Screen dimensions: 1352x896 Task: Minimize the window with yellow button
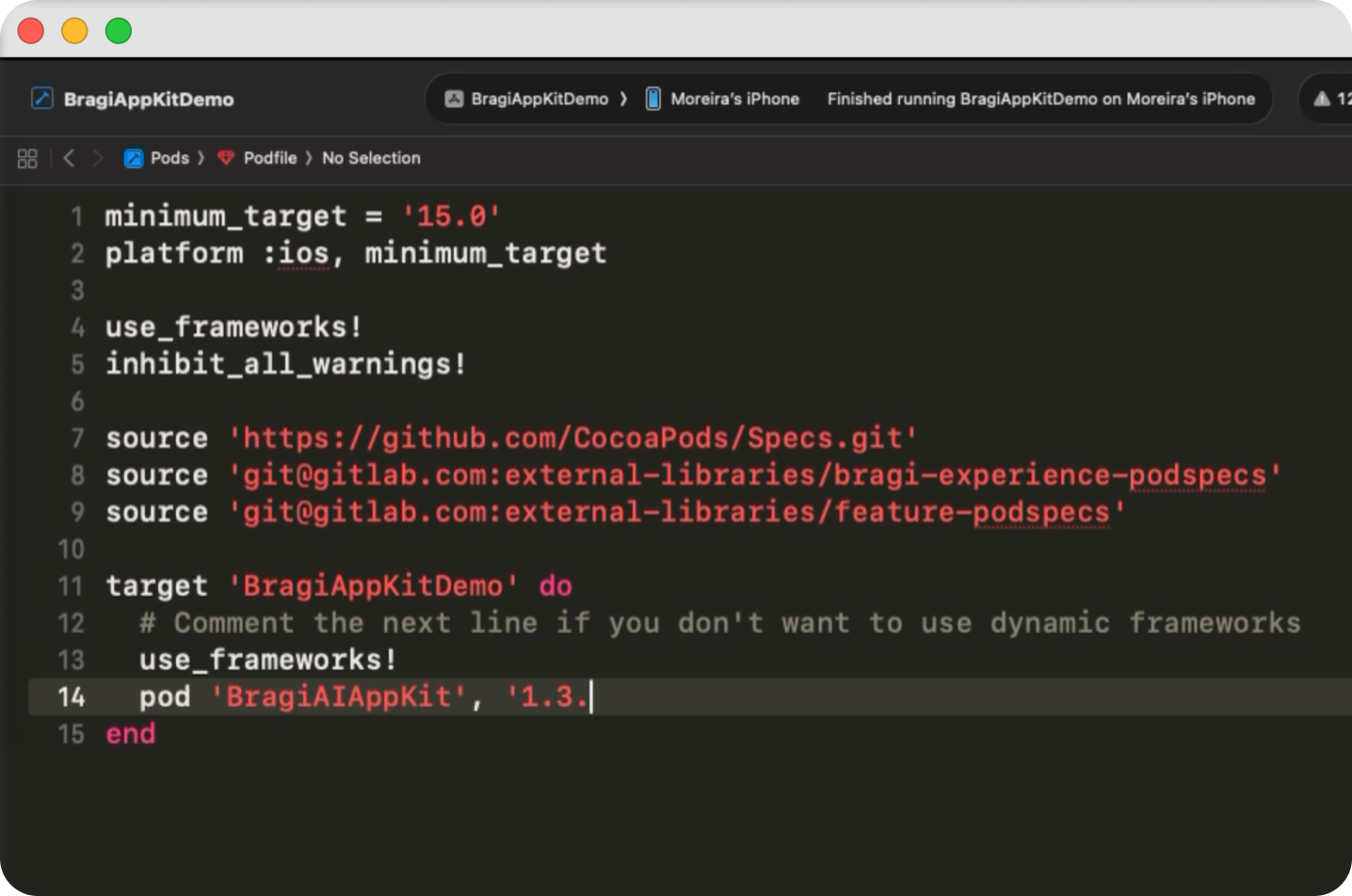(x=74, y=31)
